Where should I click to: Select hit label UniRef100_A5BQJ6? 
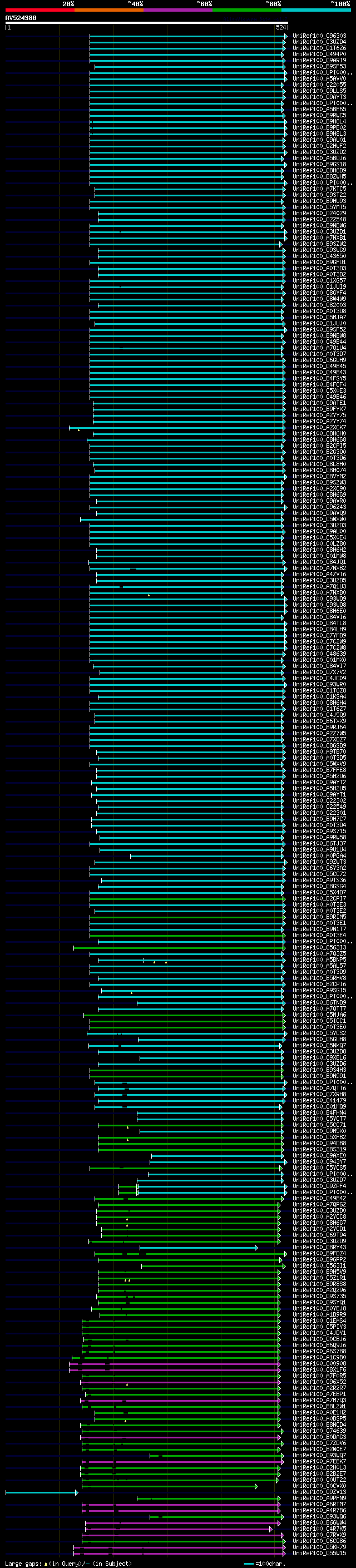pos(319,159)
